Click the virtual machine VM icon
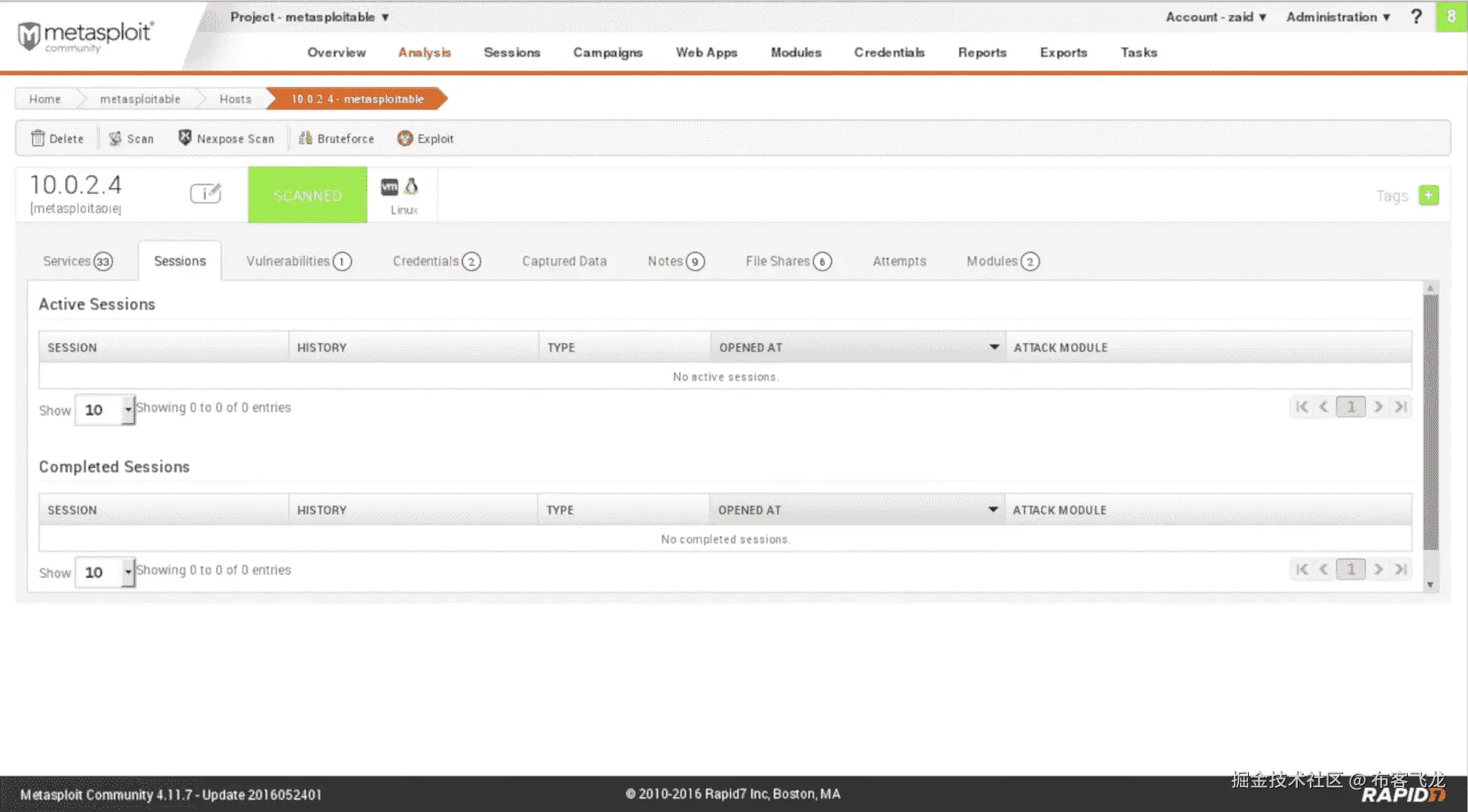The width and height of the screenshot is (1468, 812). pyautogui.click(x=389, y=187)
